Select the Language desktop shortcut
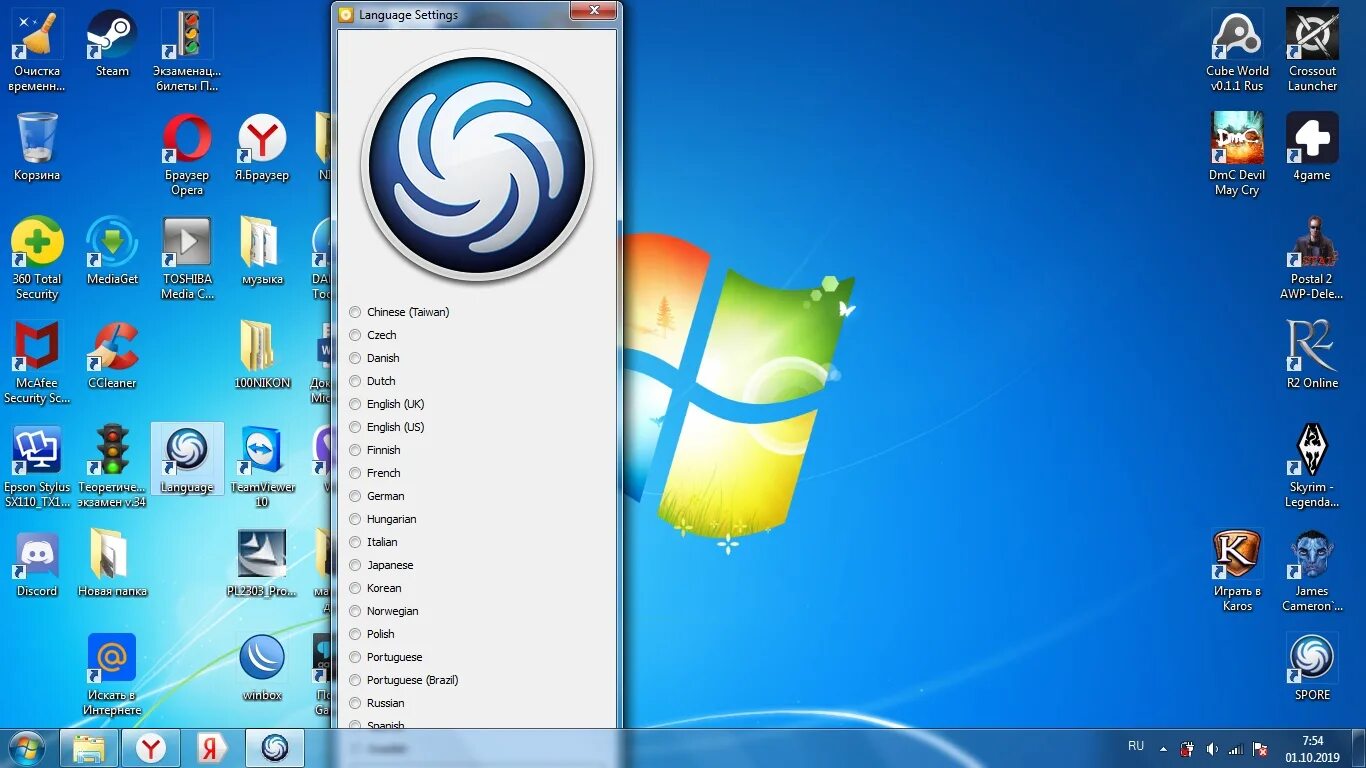Image resolution: width=1366 pixels, height=768 pixels. tap(187, 459)
